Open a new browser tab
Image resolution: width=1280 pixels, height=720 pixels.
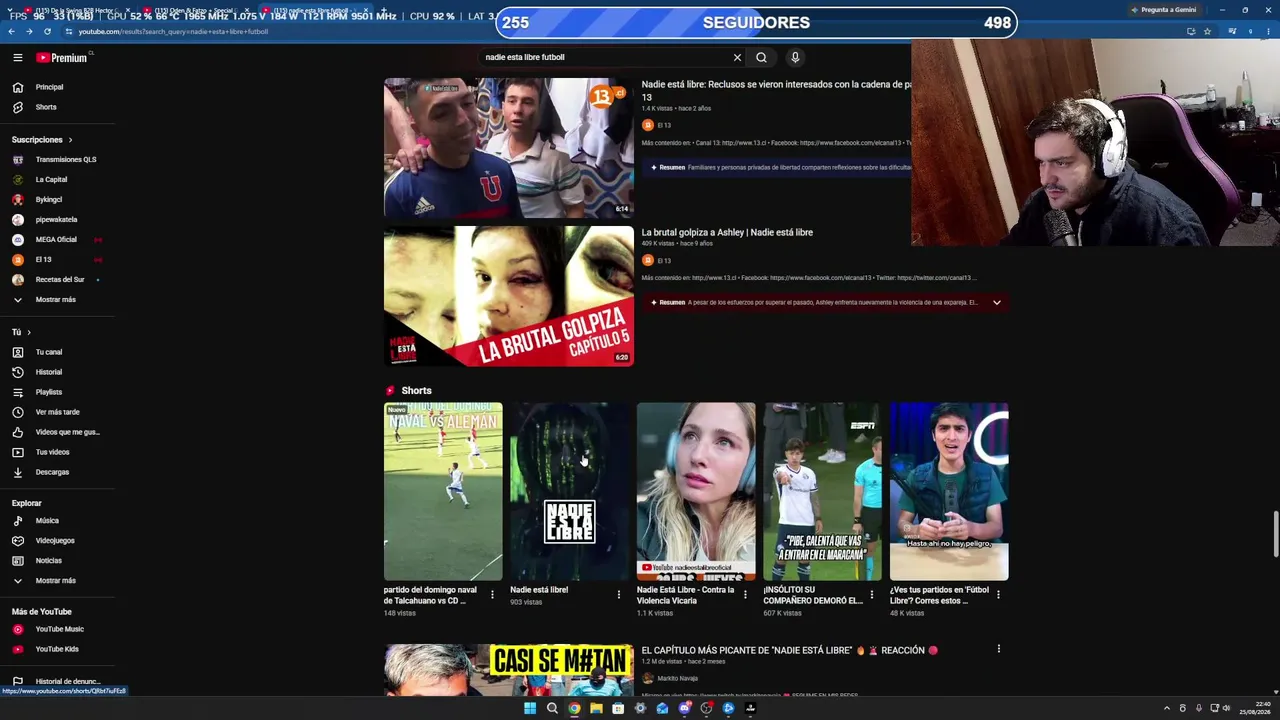(x=383, y=10)
